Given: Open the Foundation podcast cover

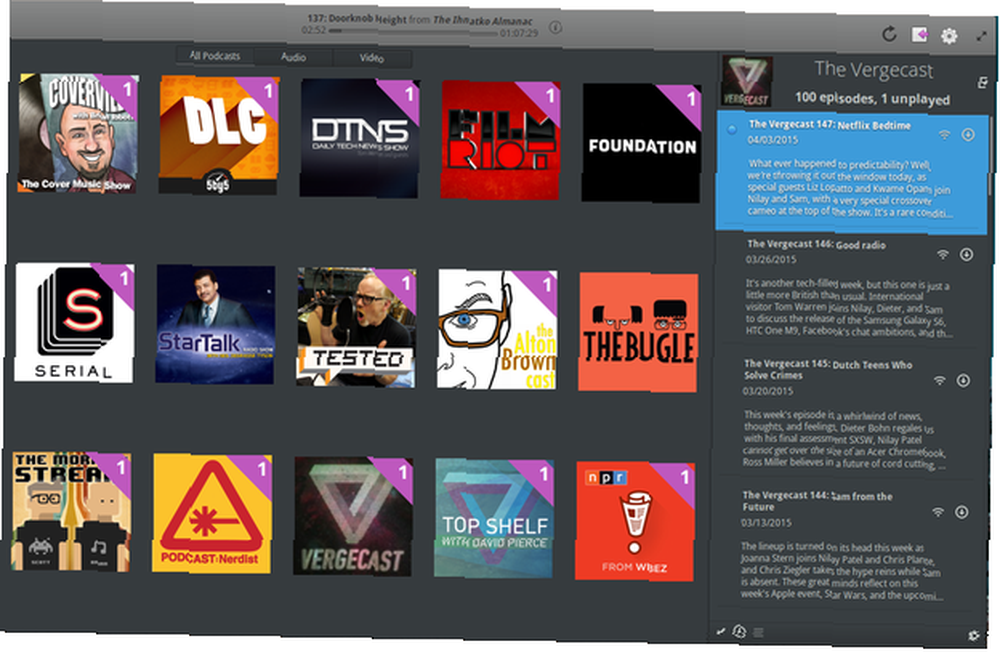Looking at the screenshot, I should (x=641, y=144).
